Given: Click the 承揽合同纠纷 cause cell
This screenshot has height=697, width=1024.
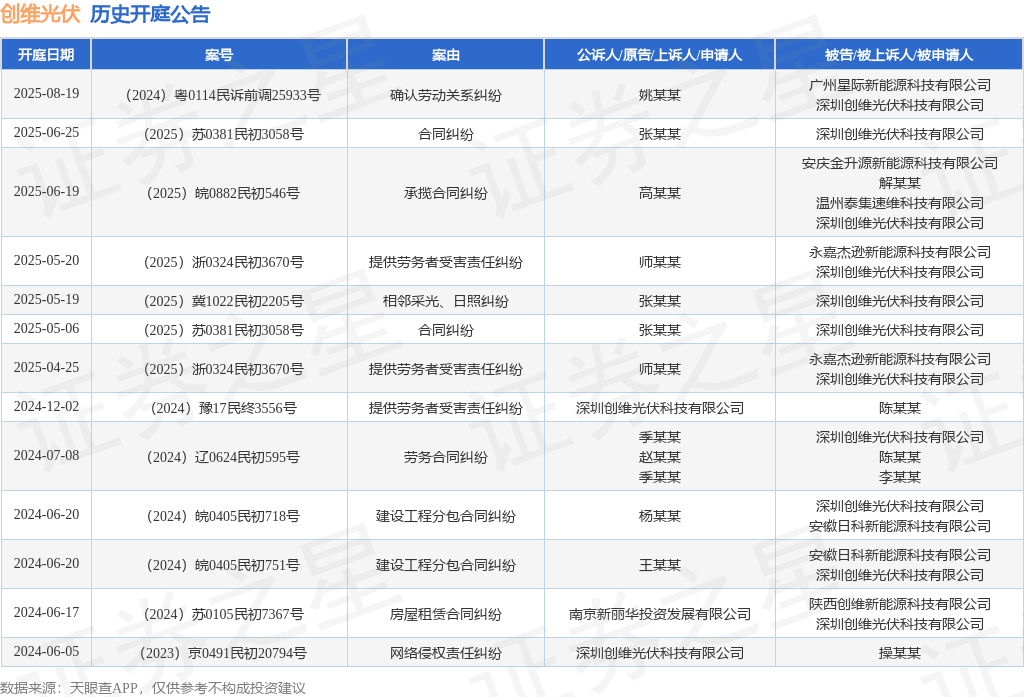Looking at the screenshot, I should coord(445,193).
